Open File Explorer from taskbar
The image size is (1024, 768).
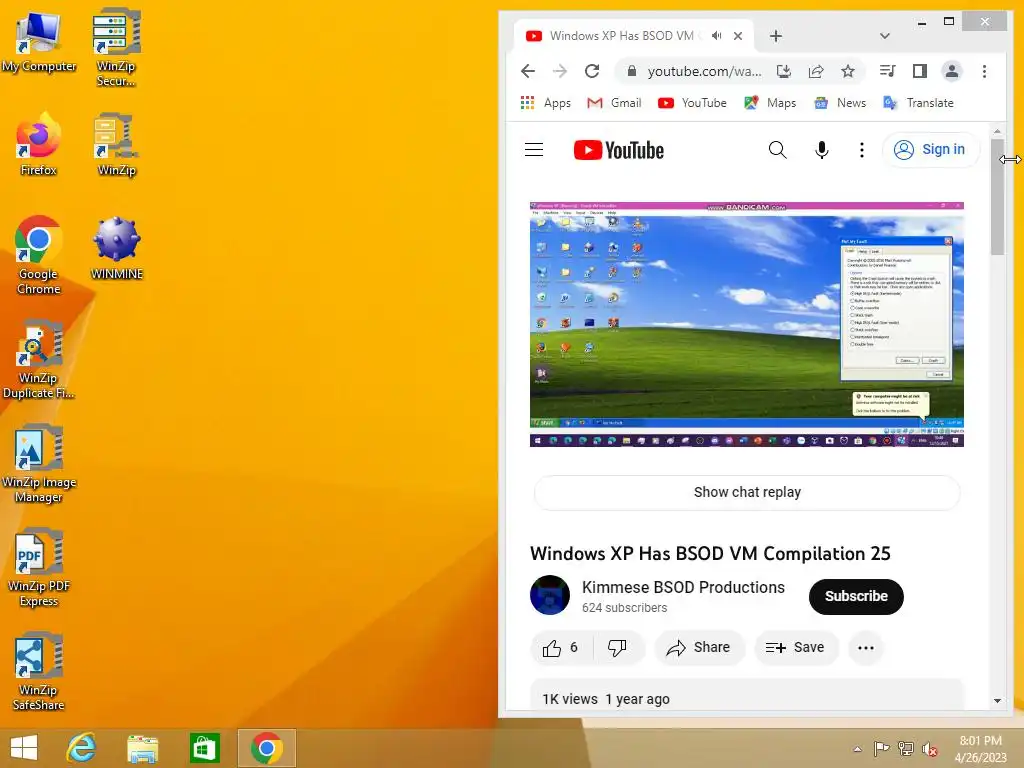click(x=142, y=748)
